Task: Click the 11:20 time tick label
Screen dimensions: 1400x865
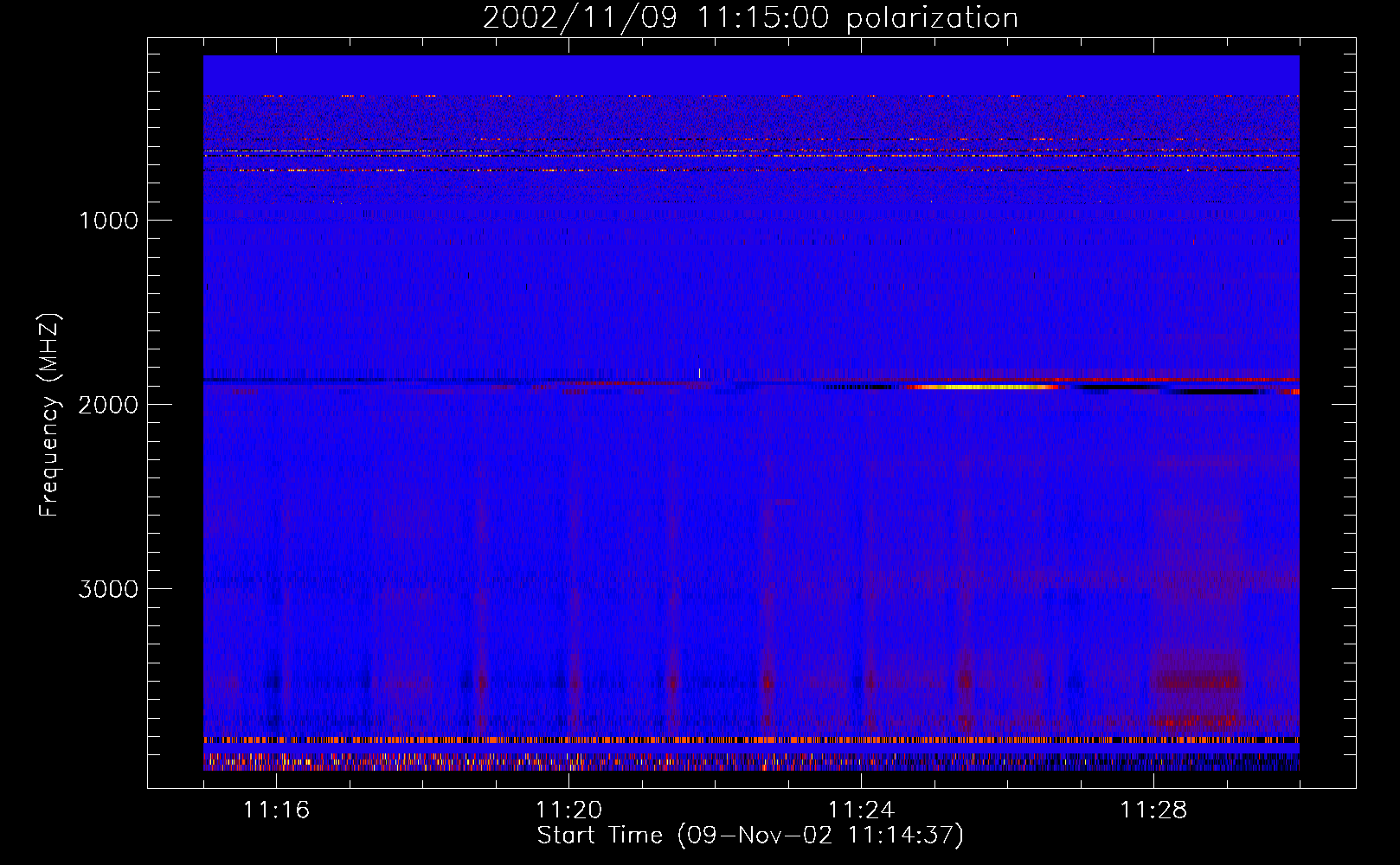Action: 568,810
